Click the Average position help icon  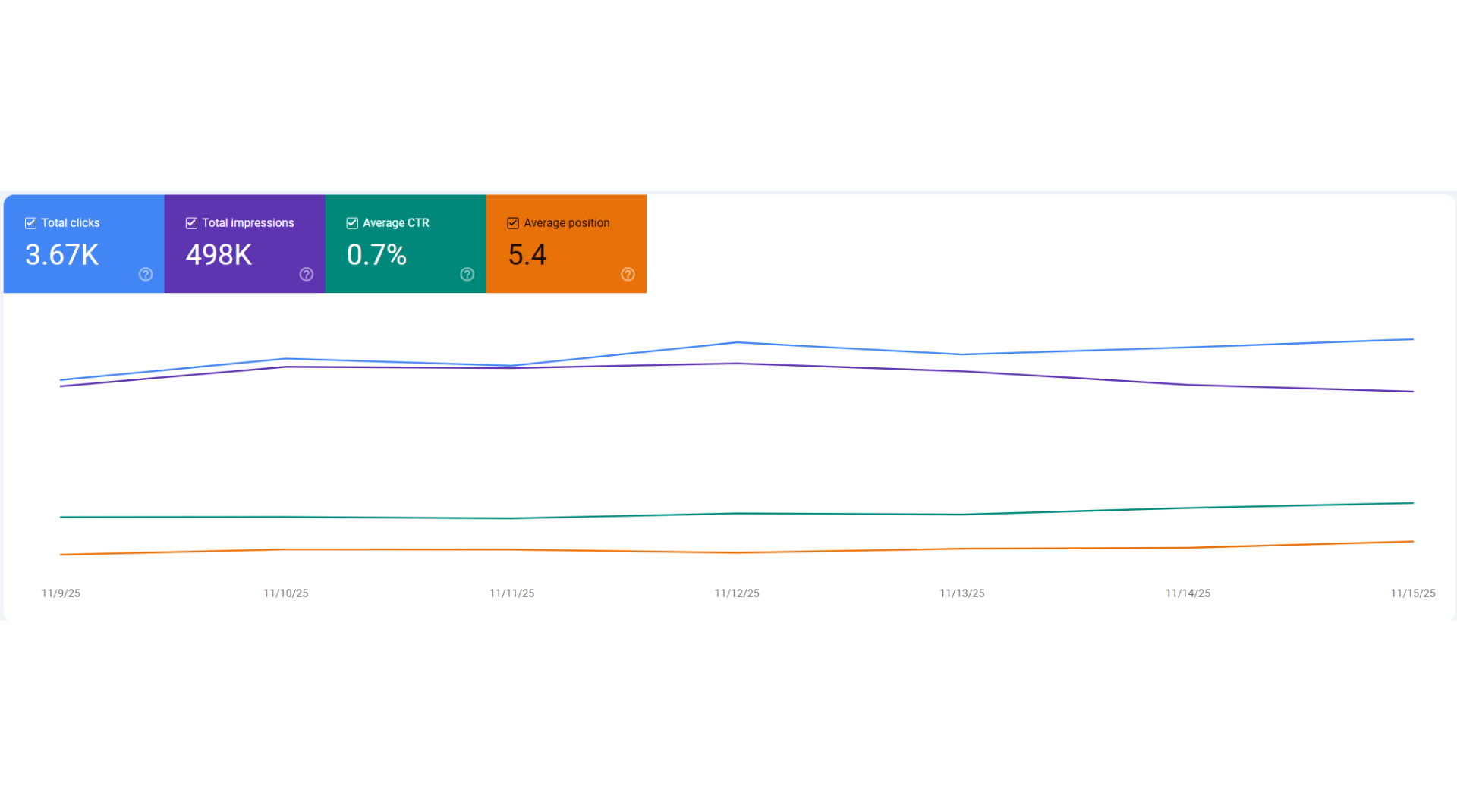pyautogui.click(x=628, y=275)
